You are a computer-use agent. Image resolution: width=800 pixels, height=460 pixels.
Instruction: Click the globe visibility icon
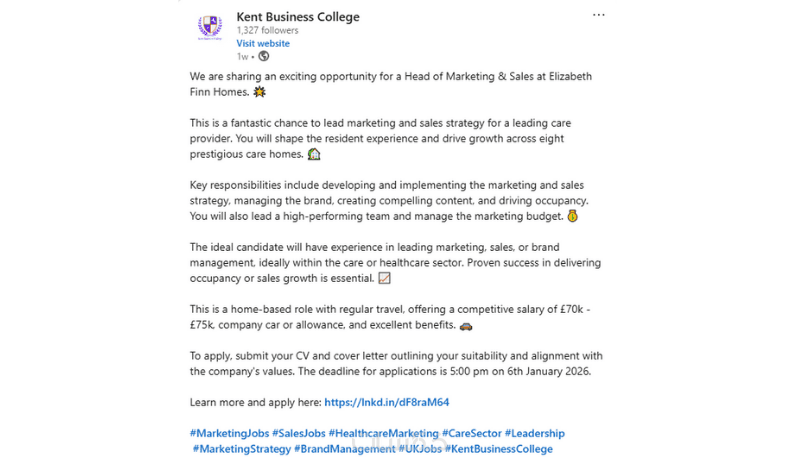tap(264, 56)
